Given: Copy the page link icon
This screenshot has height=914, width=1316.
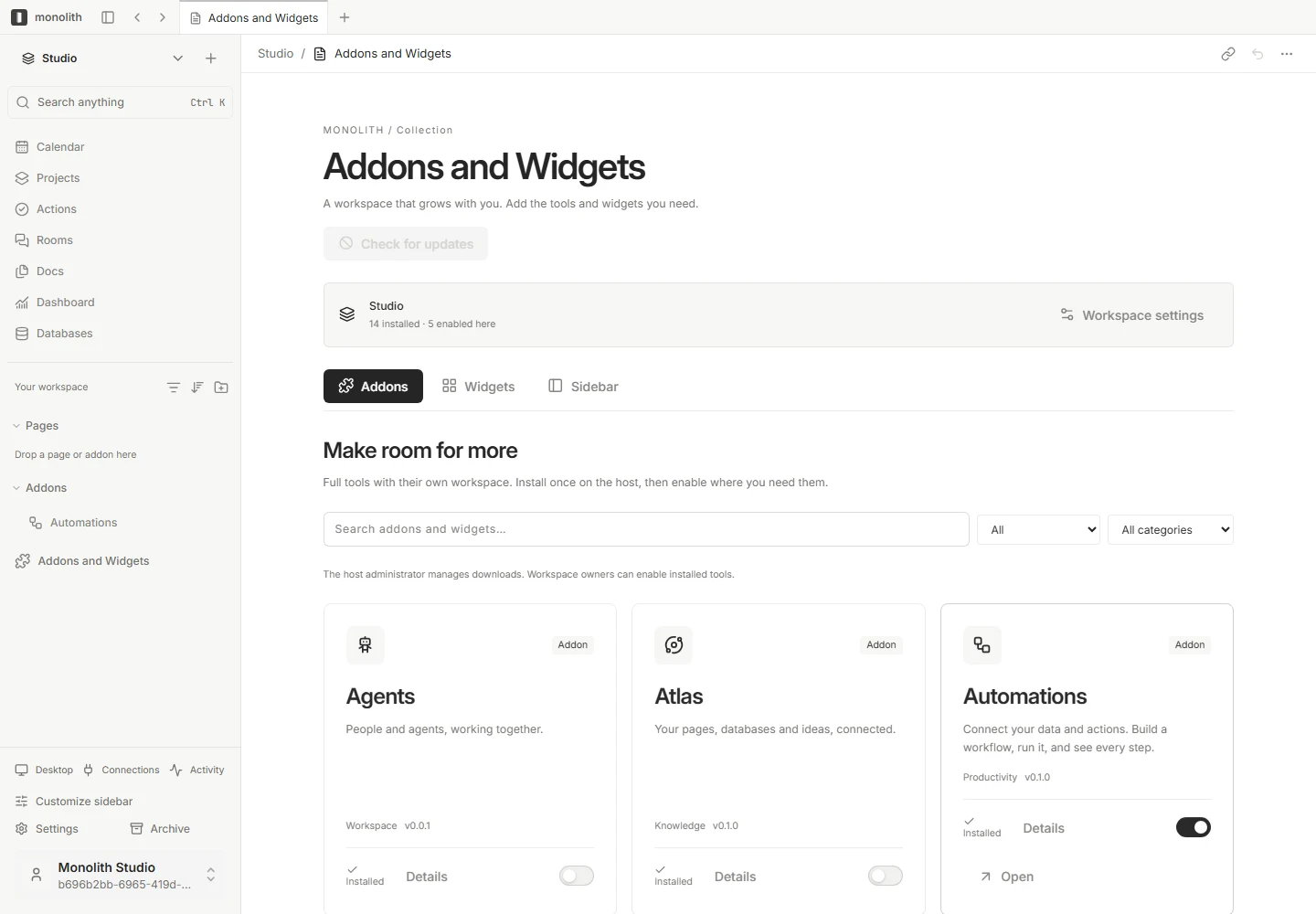Looking at the screenshot, I should click(1228, 54).
